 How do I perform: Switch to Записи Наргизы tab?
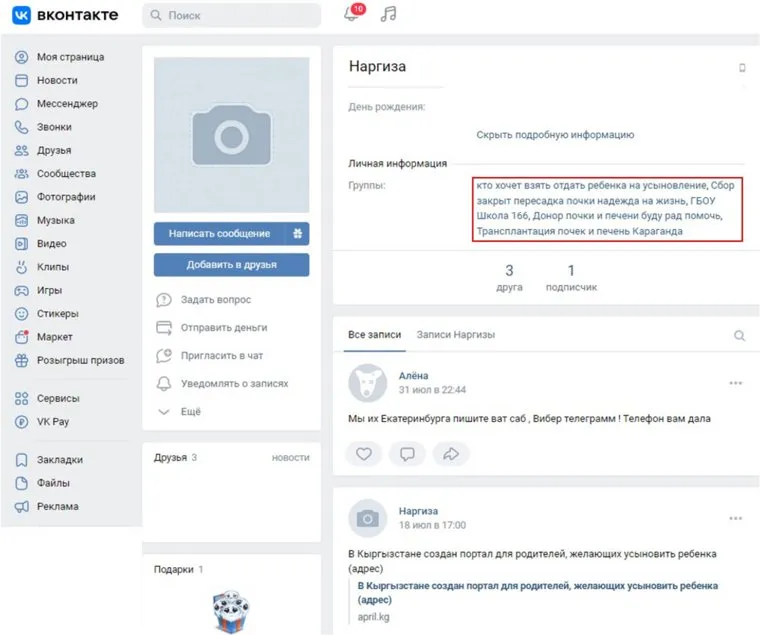pyautogui.click(x=455, y=335)
